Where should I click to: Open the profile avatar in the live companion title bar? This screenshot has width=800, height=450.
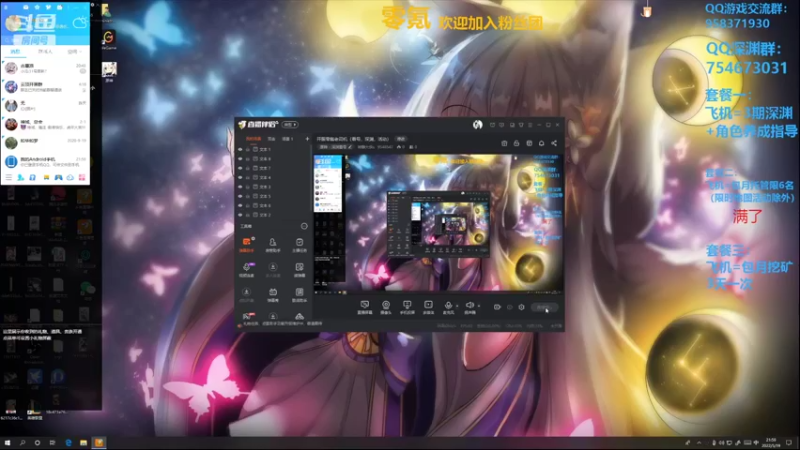478,124
